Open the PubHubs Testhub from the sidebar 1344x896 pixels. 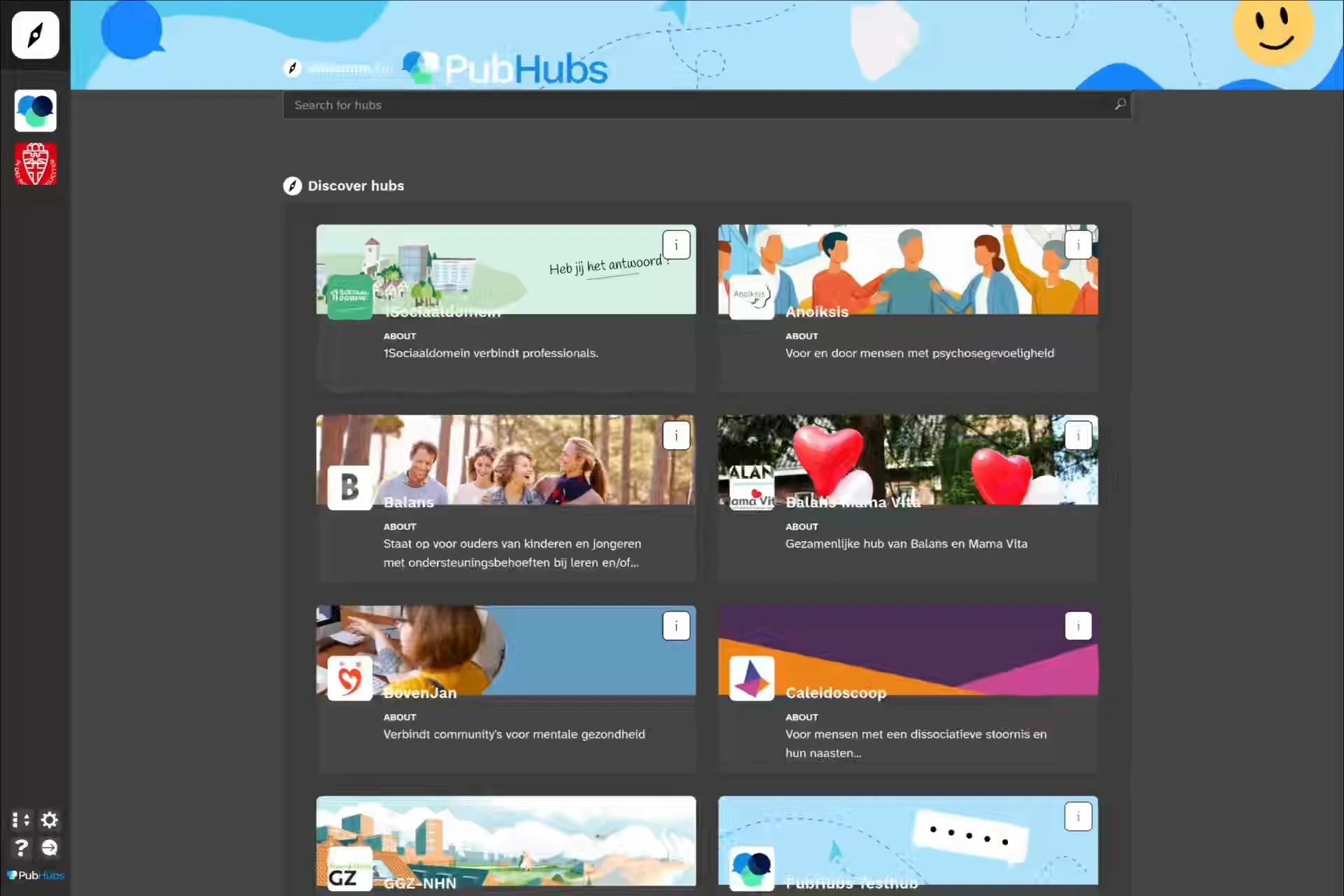point(35,111)
